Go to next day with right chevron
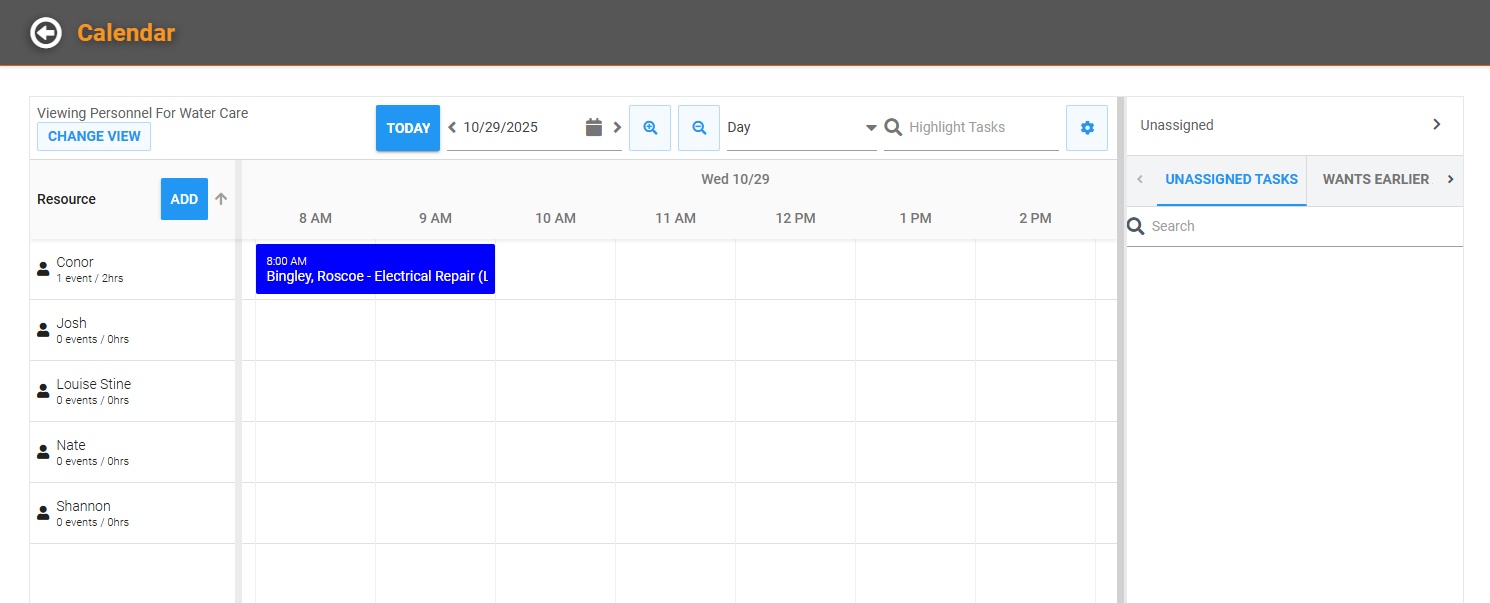Viewport: 1490px width, 603px height. (617, 127)
